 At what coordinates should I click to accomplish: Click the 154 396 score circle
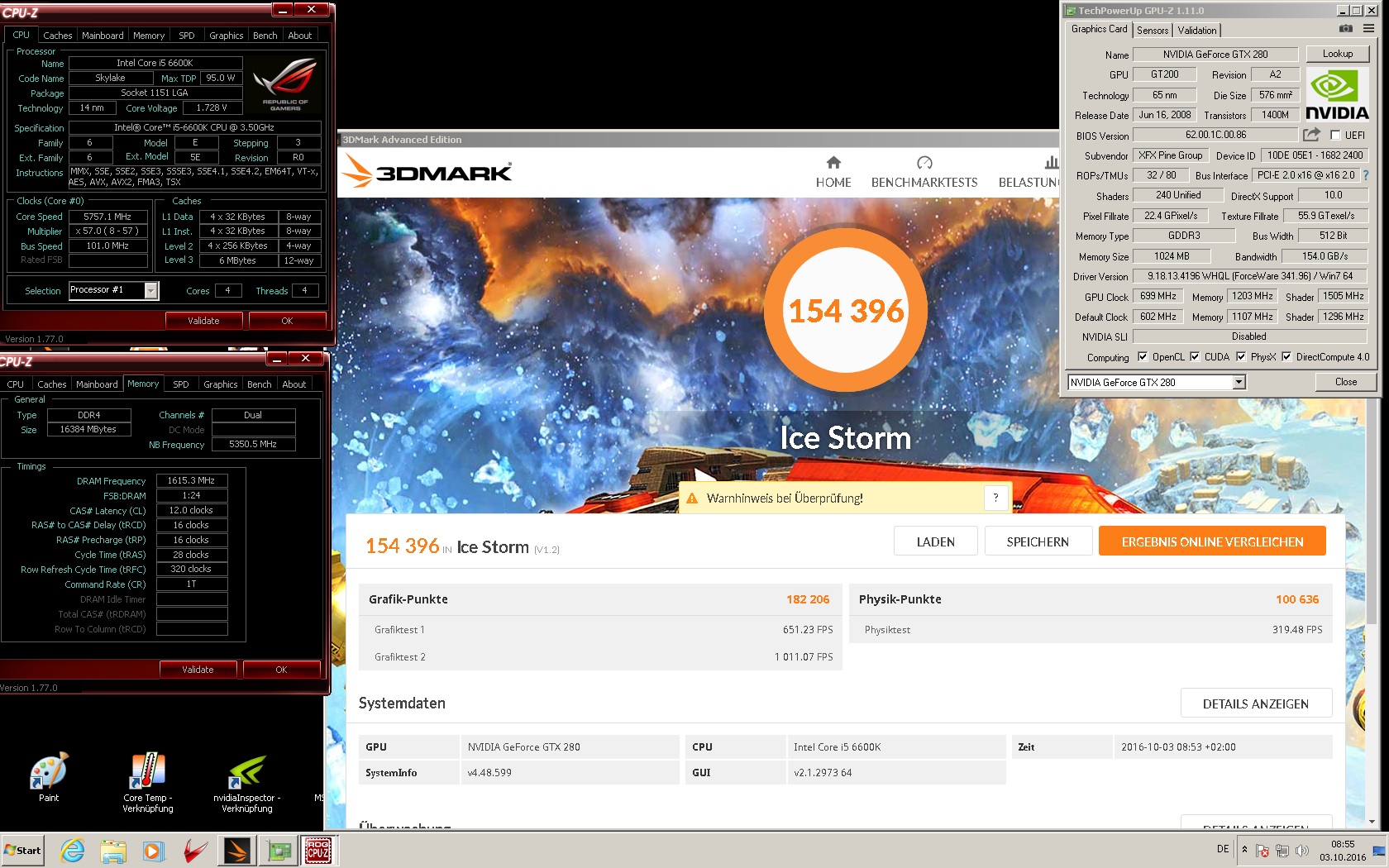[x=846, y=310]
